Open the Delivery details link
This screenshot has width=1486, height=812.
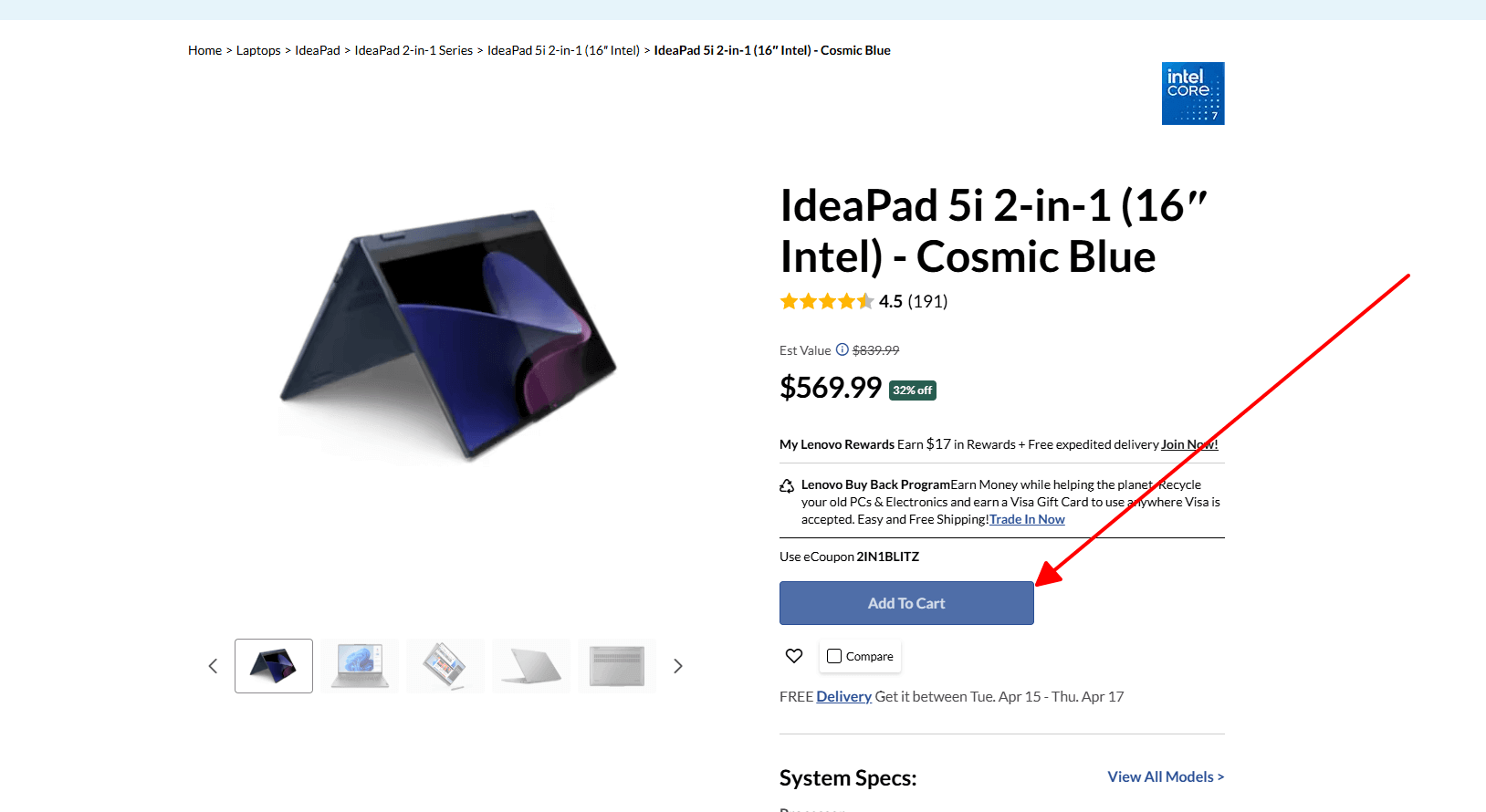843,696
